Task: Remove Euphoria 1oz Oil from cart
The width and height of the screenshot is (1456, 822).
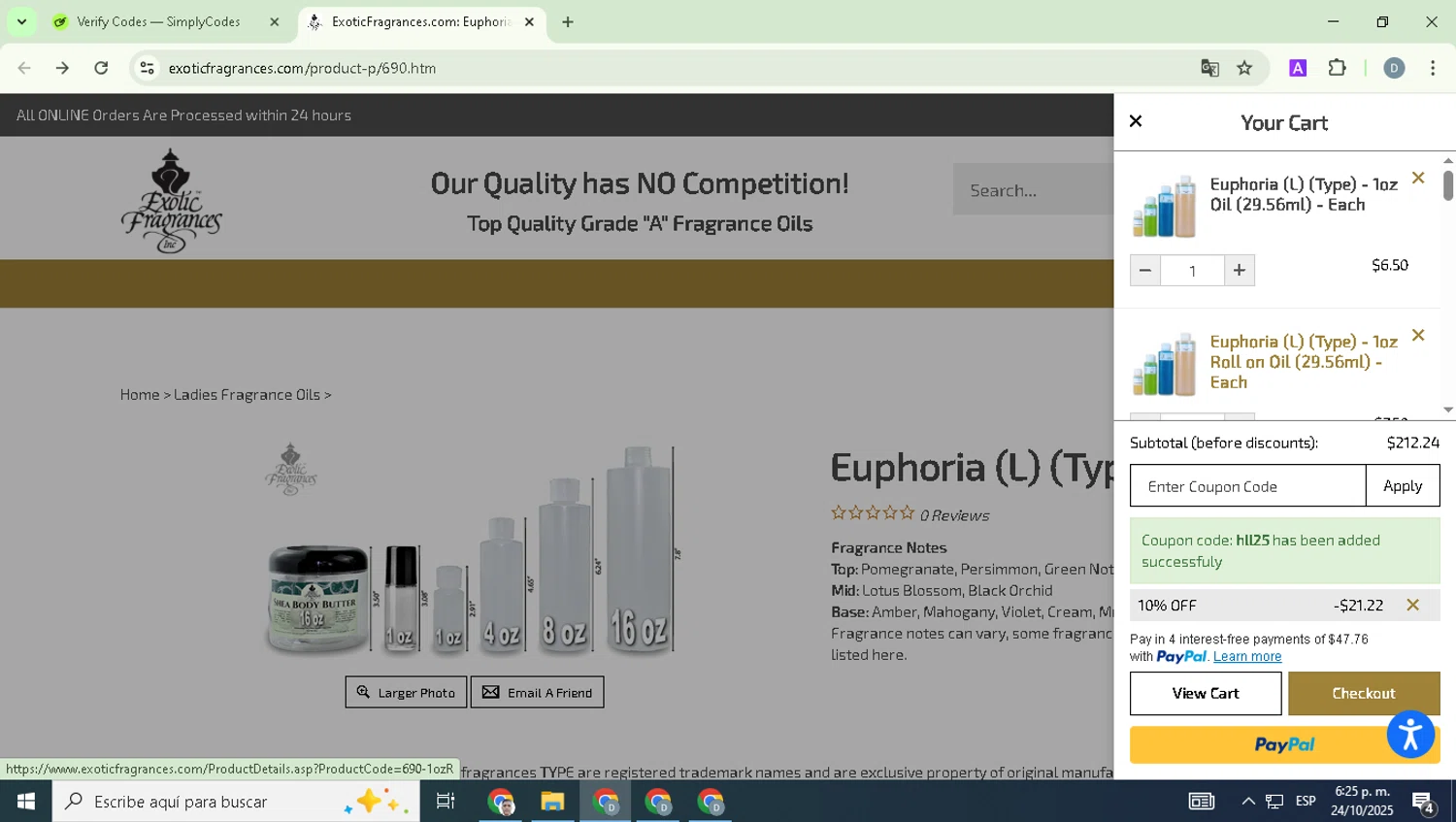Action: pos(1418,179)
